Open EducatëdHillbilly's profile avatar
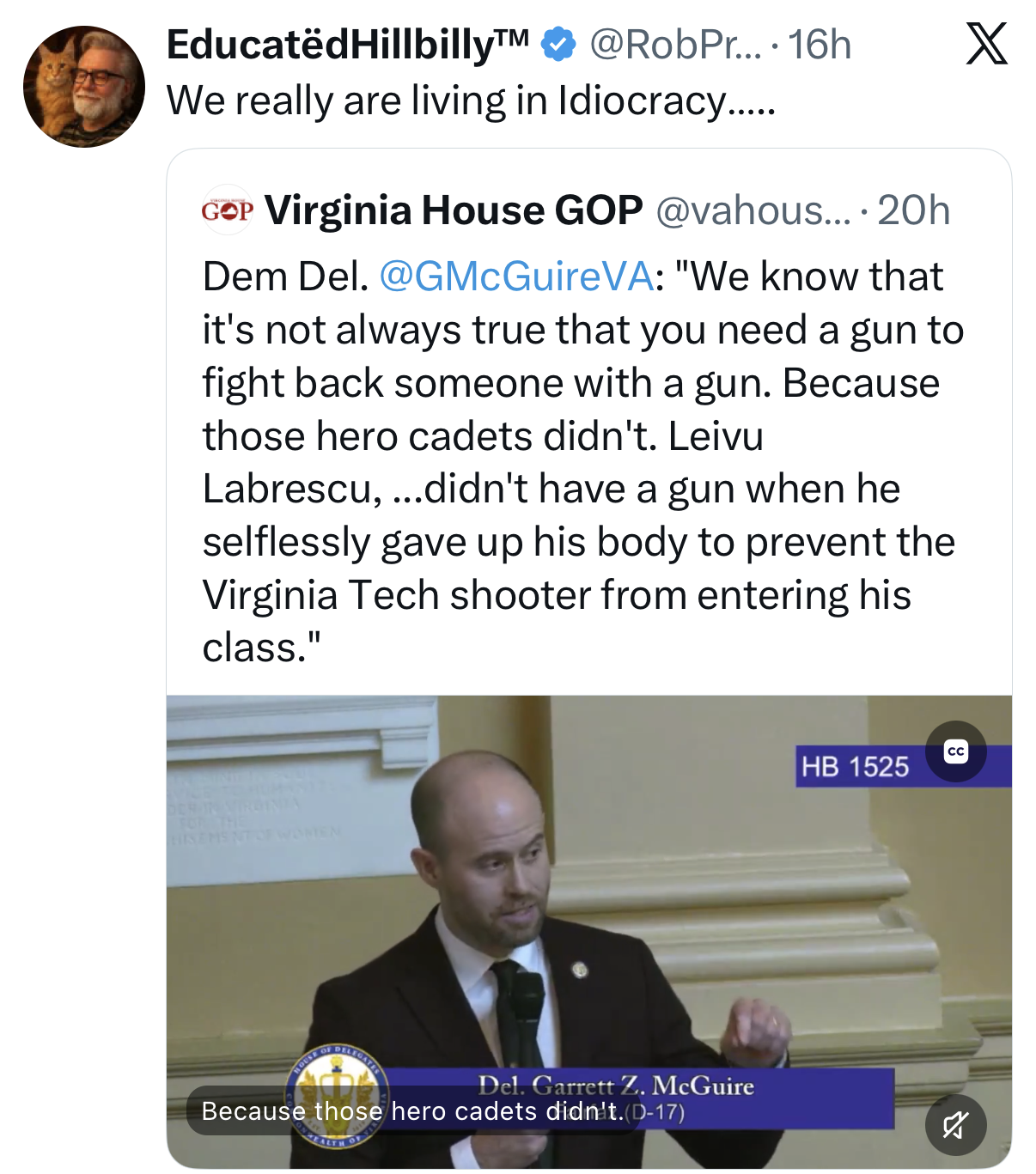1036x1174 pixels. [84, 87]
